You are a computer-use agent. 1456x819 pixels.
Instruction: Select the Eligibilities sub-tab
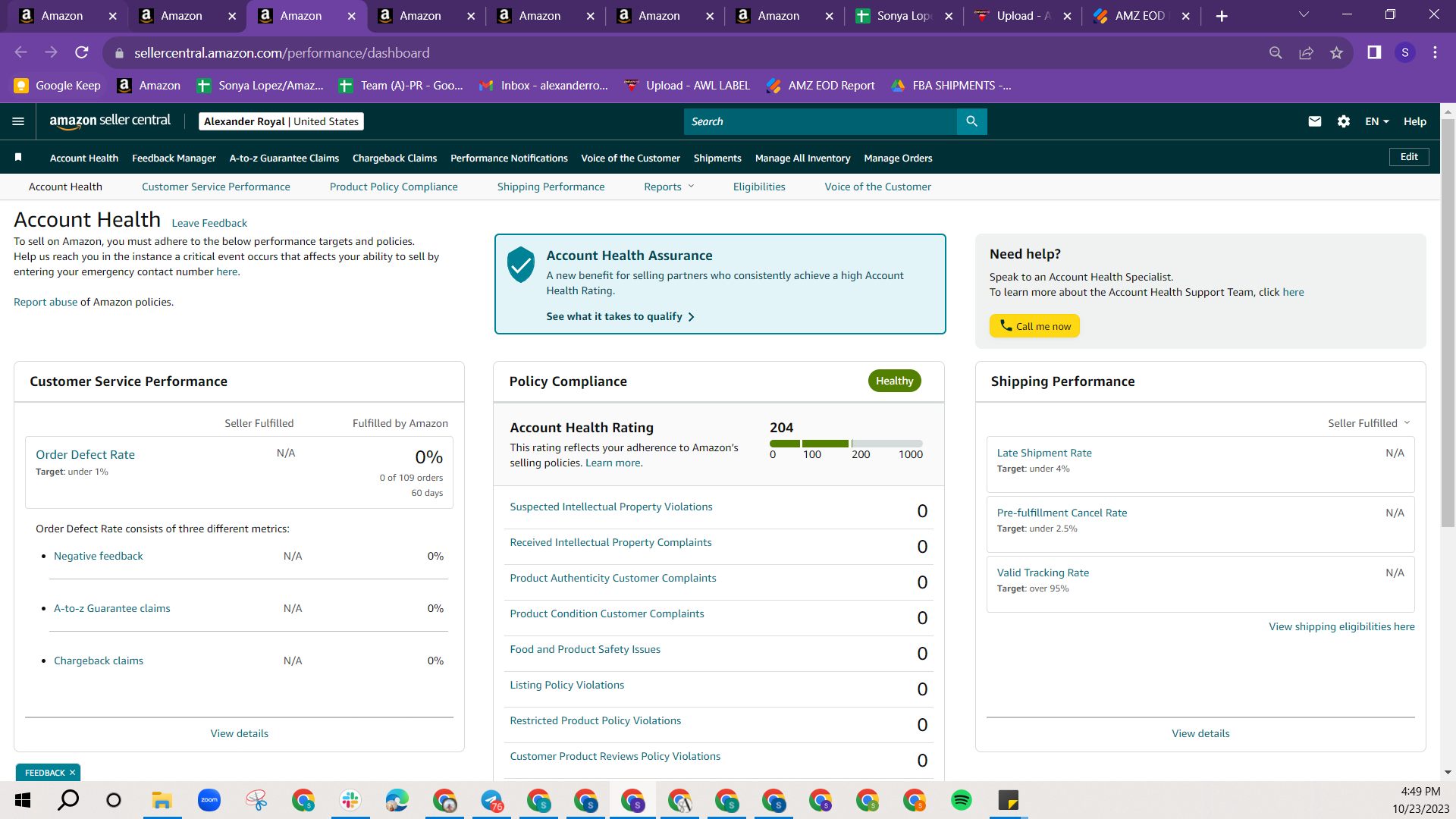[x=759, y=187]
